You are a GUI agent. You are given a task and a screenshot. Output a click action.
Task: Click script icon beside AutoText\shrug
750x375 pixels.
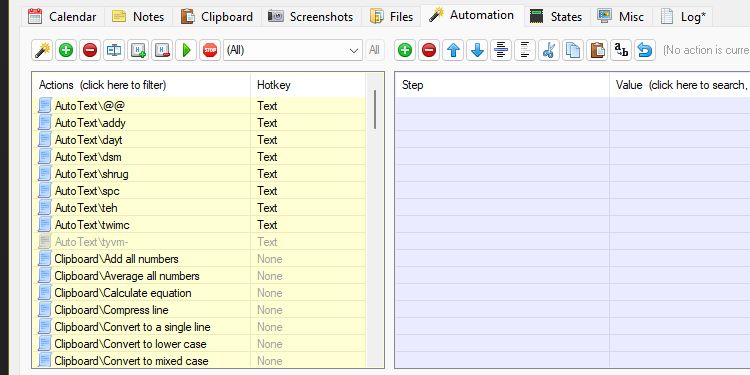(44, 174)
